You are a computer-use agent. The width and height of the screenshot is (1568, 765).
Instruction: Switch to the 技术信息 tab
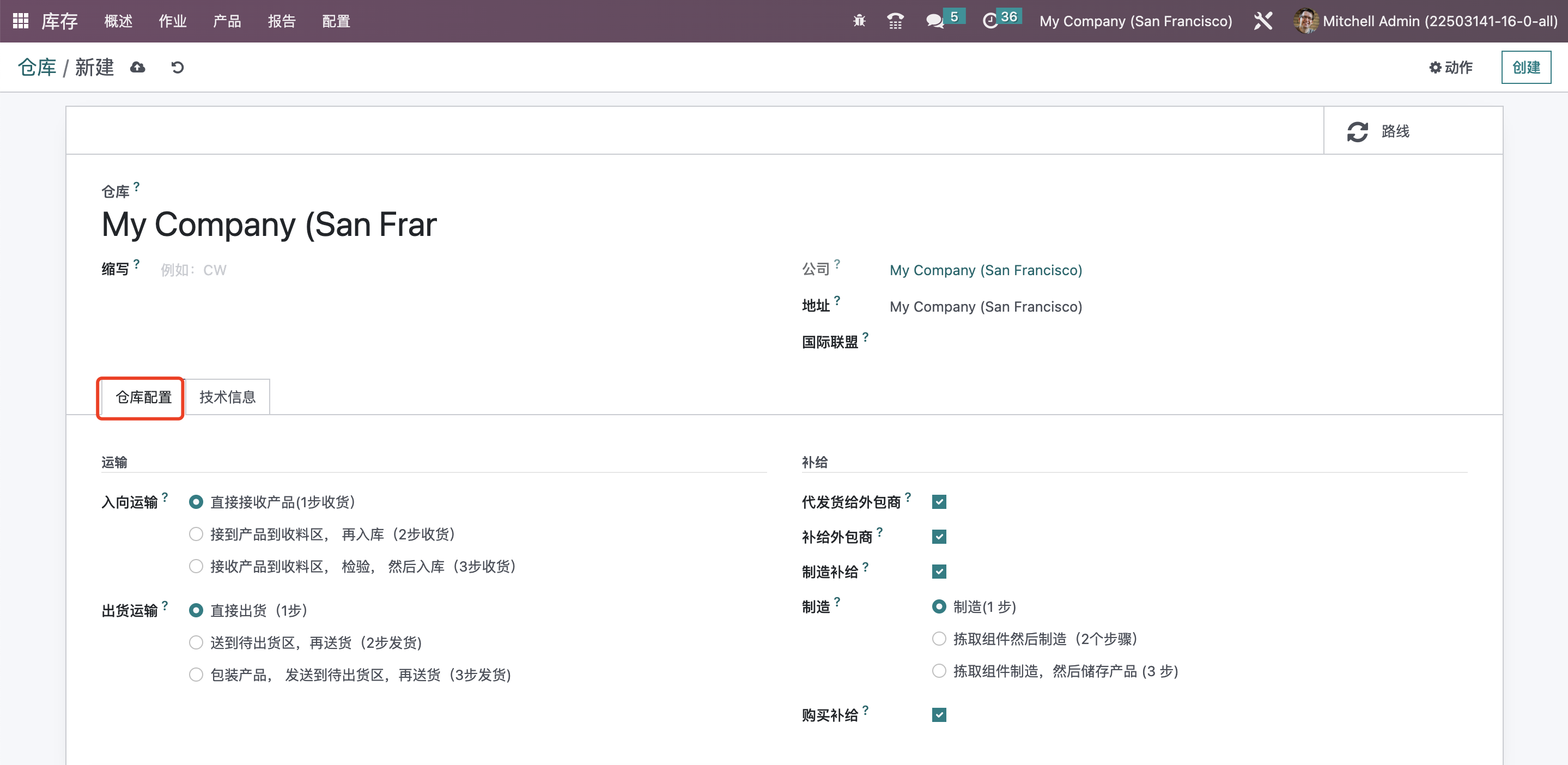point(227,397)
